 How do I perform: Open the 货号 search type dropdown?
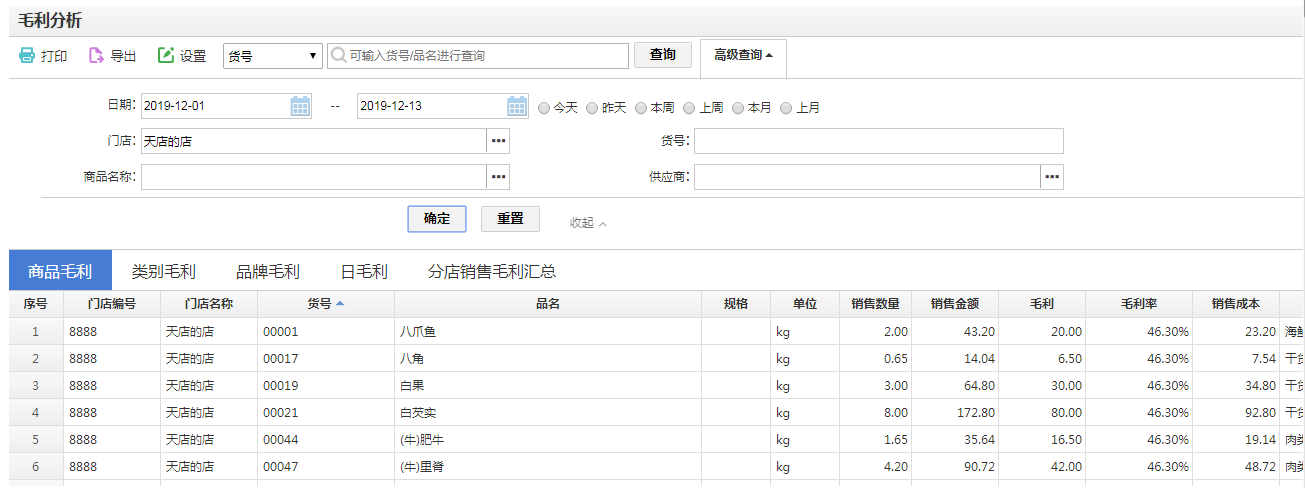click(272, 56)
